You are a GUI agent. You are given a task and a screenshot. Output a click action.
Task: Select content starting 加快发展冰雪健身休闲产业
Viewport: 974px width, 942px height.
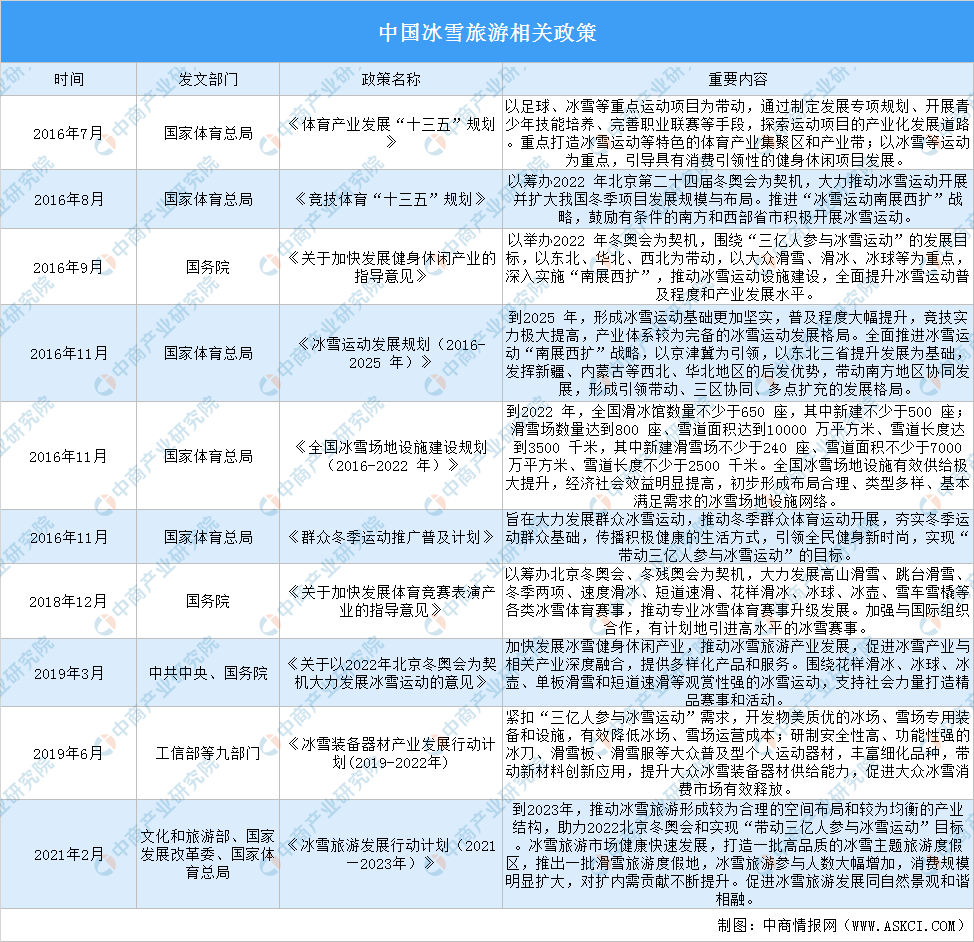(737, 673)
